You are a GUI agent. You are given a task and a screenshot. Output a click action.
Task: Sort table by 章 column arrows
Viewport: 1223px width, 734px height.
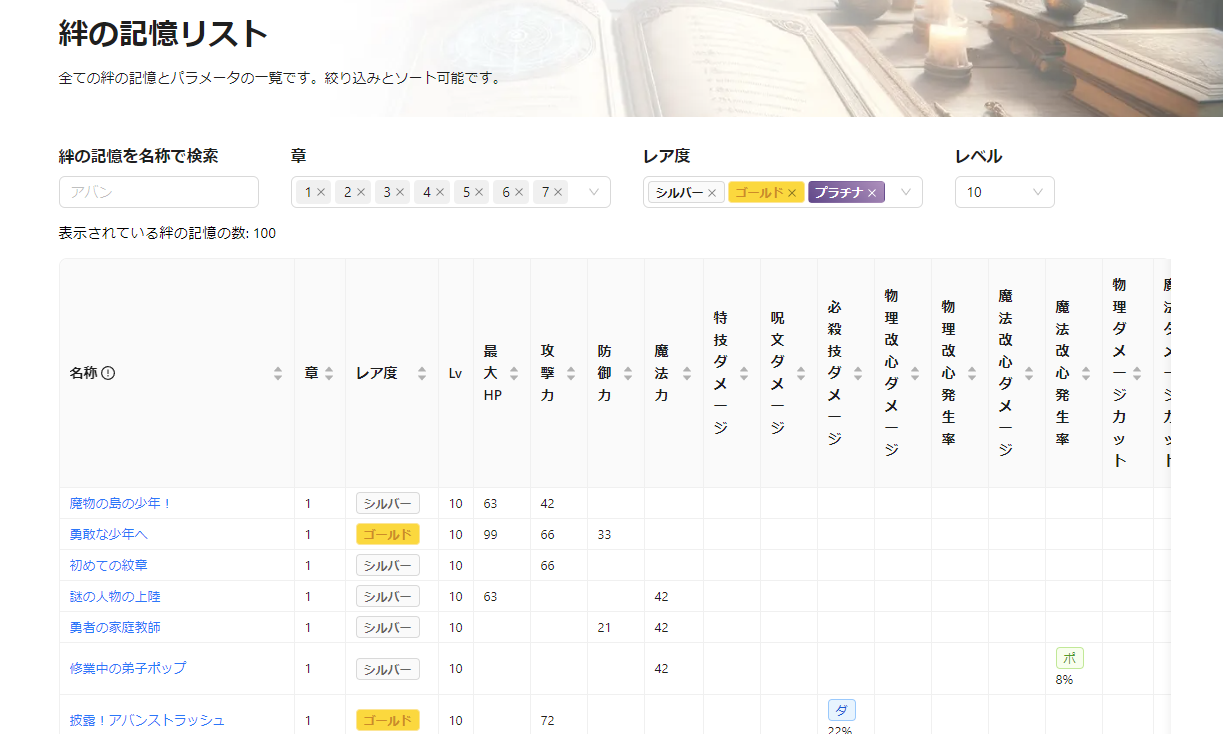pos(329,373)
